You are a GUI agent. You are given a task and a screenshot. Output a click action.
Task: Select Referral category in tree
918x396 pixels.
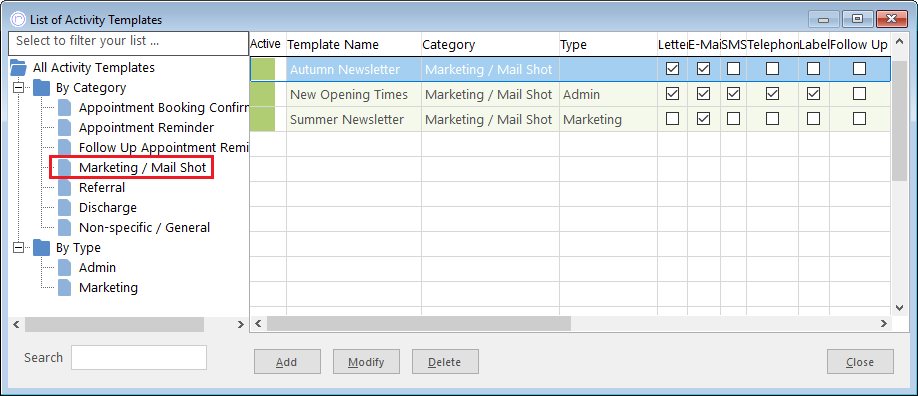[102, 188]
